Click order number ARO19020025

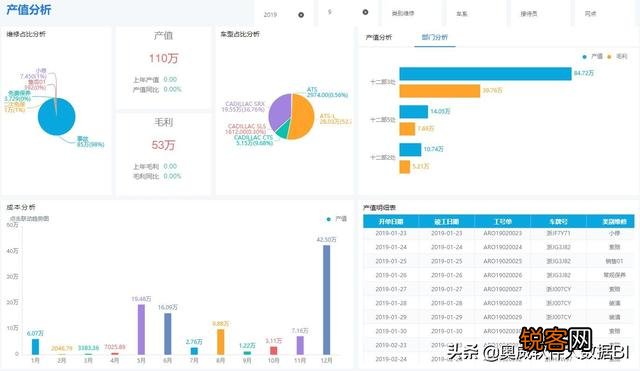click(502, 261)
